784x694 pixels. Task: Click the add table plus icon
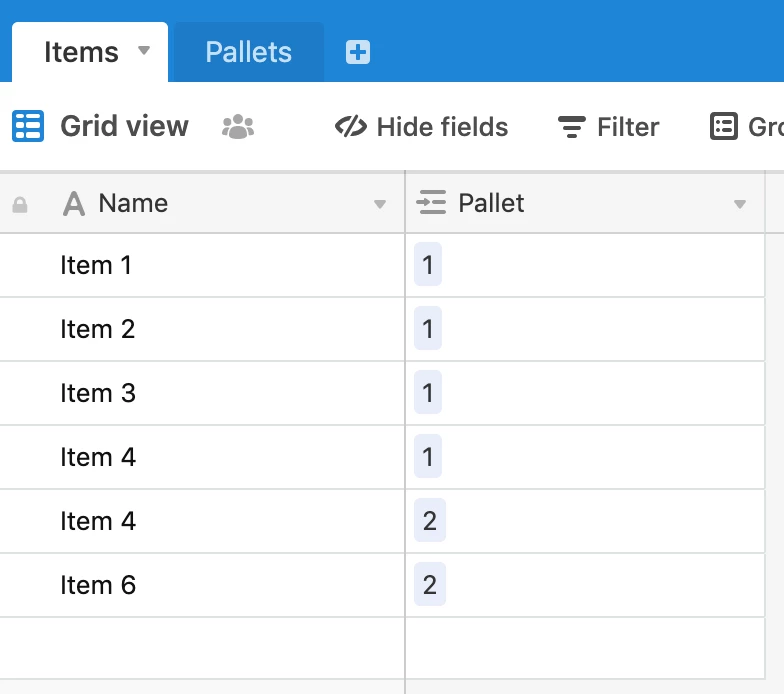pos(358,52)
